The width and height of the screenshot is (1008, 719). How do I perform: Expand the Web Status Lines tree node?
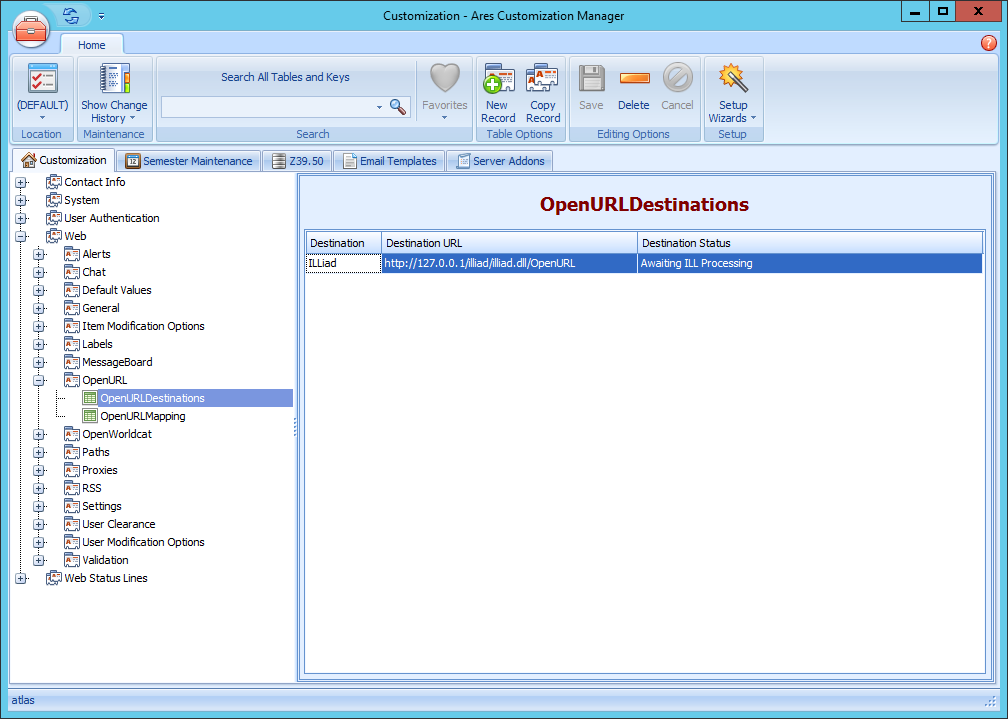(23, 578)
